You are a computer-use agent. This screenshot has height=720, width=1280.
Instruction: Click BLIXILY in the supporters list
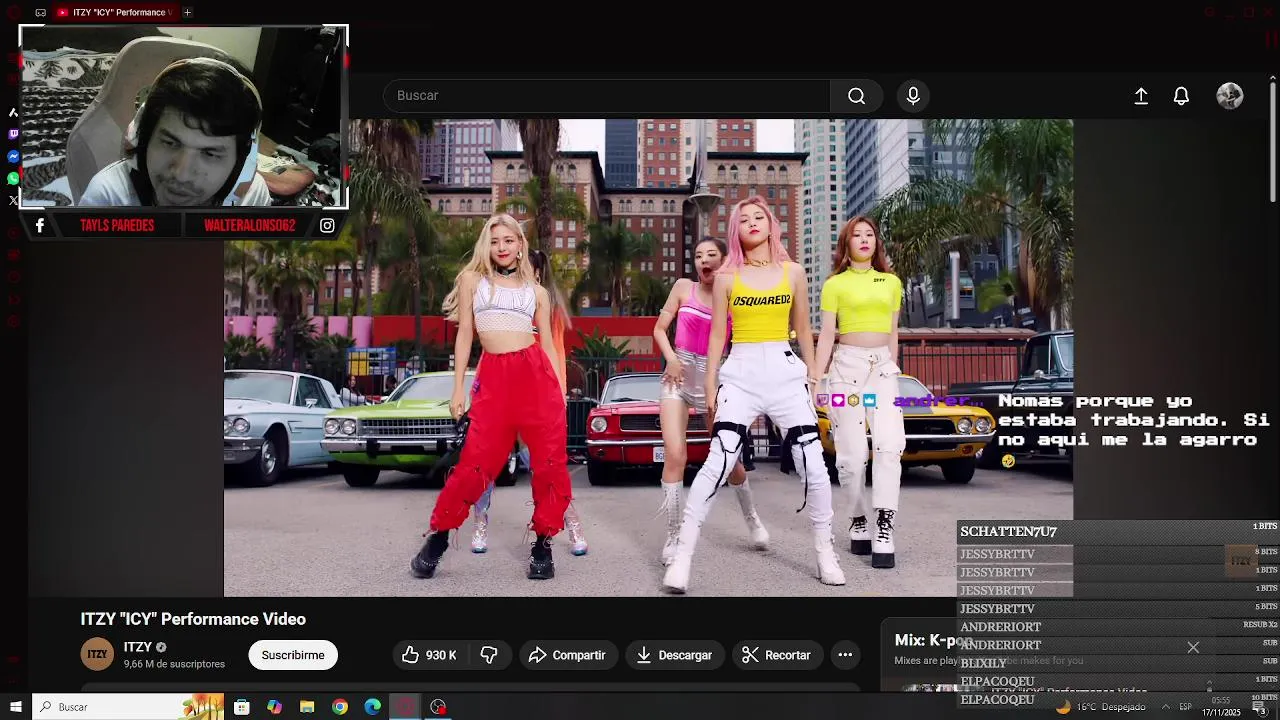(983, 663)
